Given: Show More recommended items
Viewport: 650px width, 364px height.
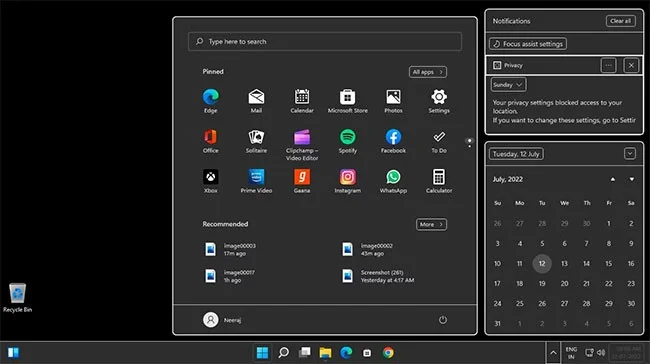Looking at the screenshot, I should tap(431, 224).
